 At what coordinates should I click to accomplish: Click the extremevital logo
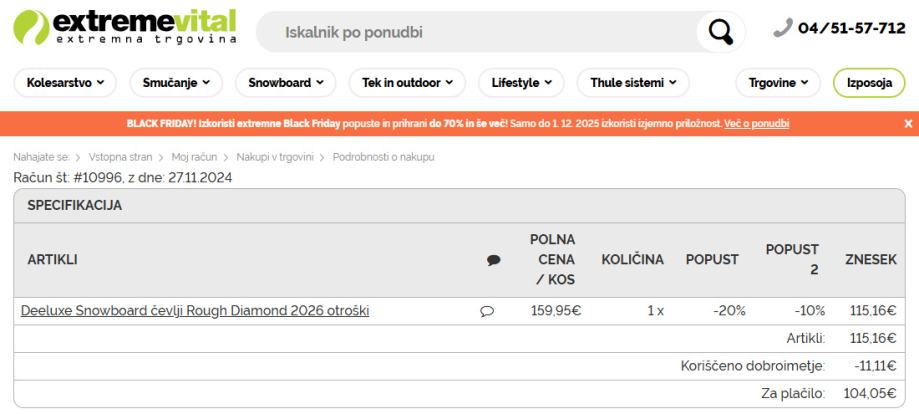click(125, 27)
